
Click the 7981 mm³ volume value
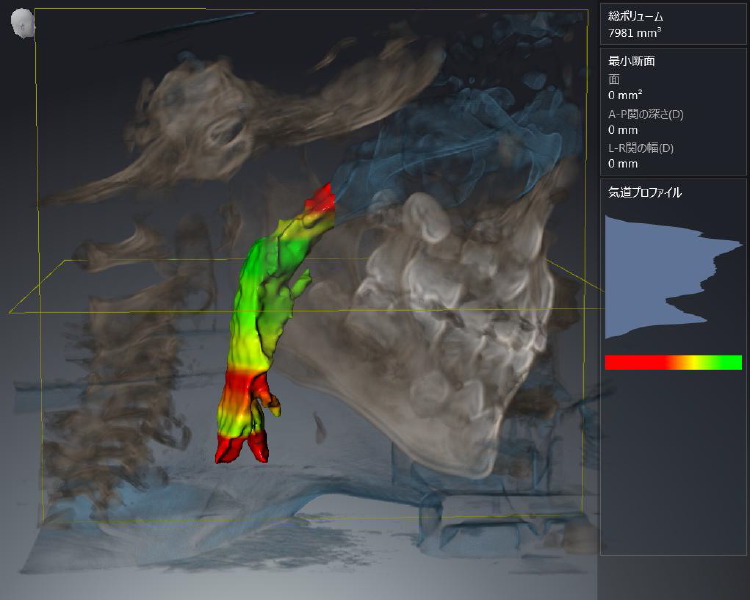(635, 33)
